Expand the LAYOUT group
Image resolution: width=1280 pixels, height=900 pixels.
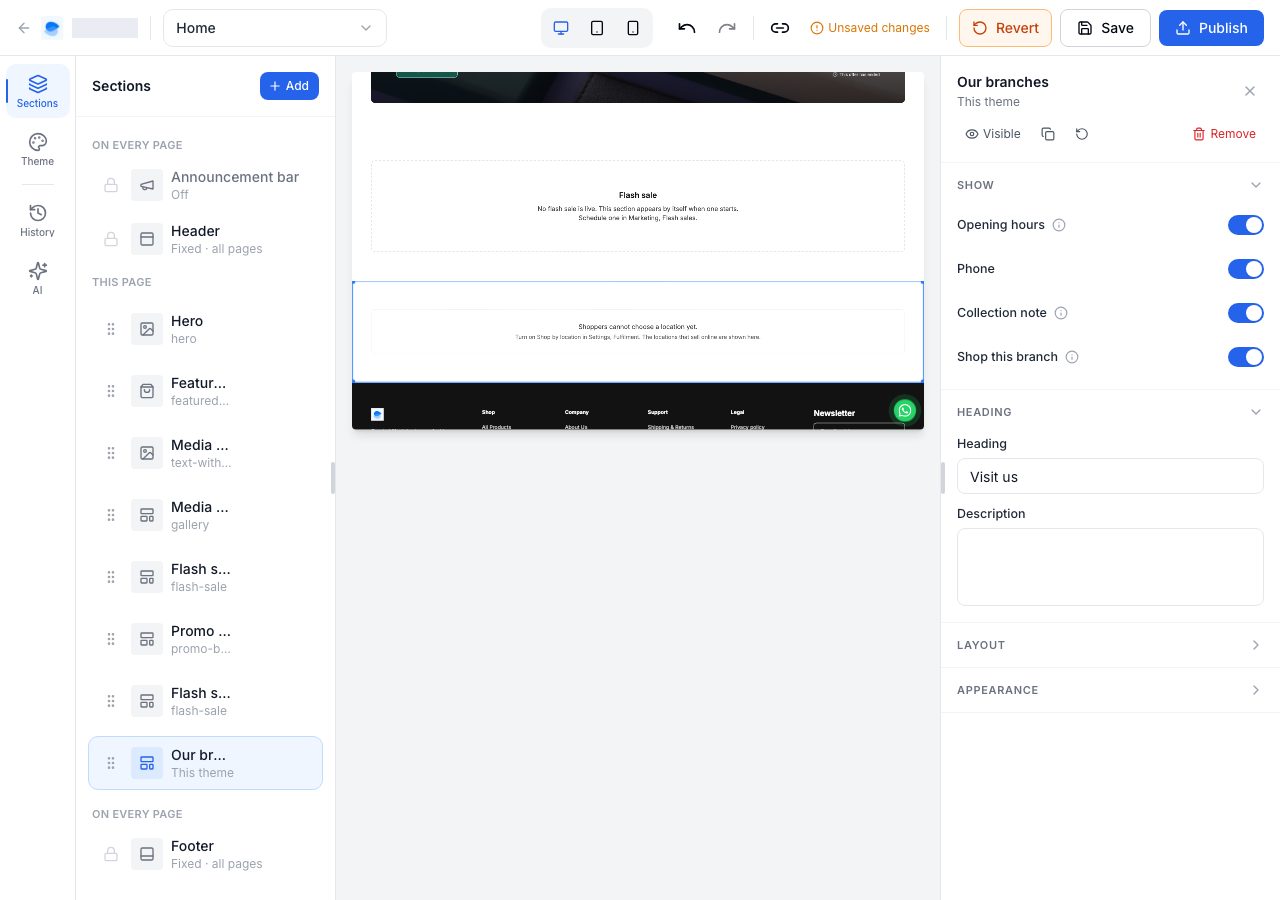click(x=1110, y=645)
